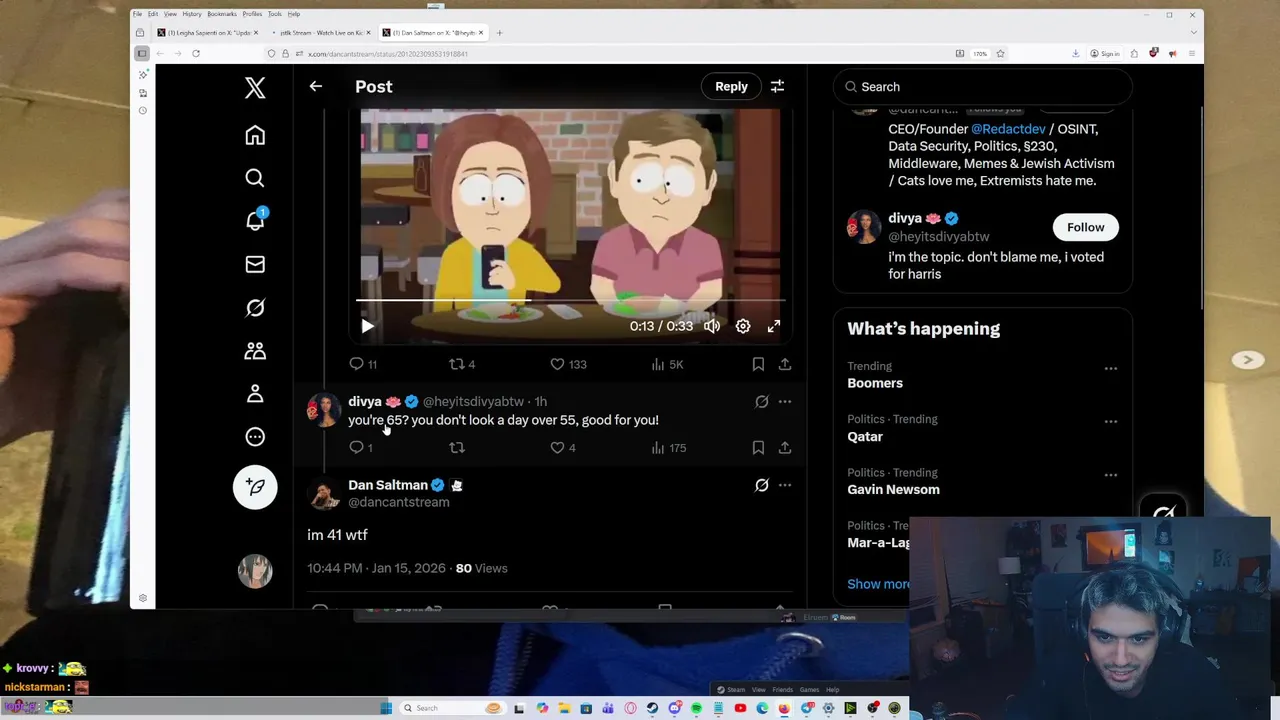
Task: Open zoom level 170% indicator
Action: [980, 54]
